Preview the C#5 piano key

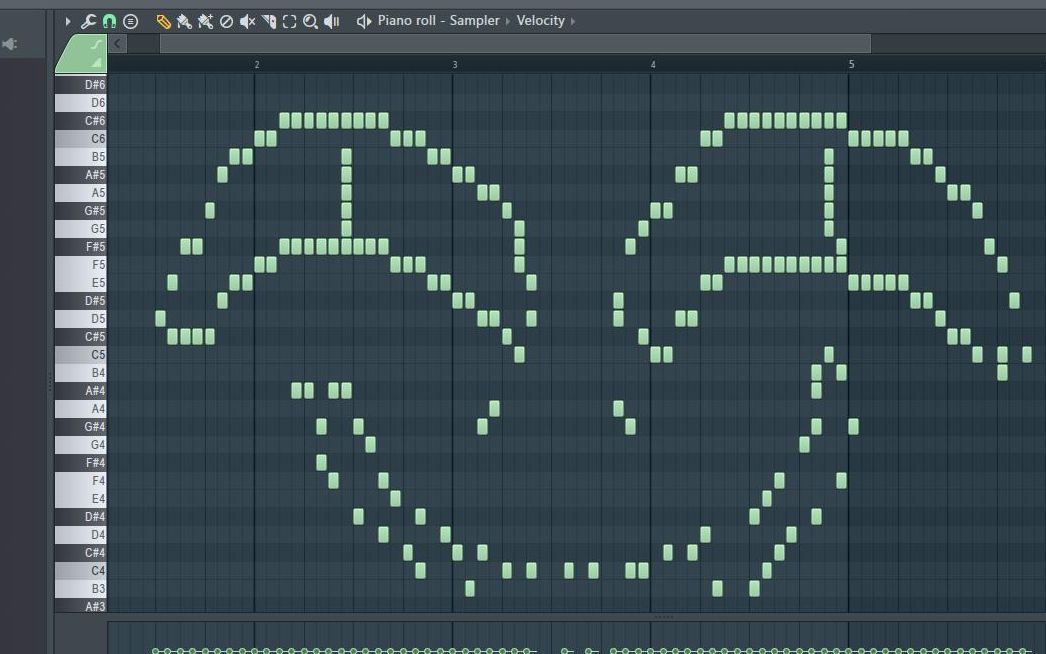click(x=81, y=337)
